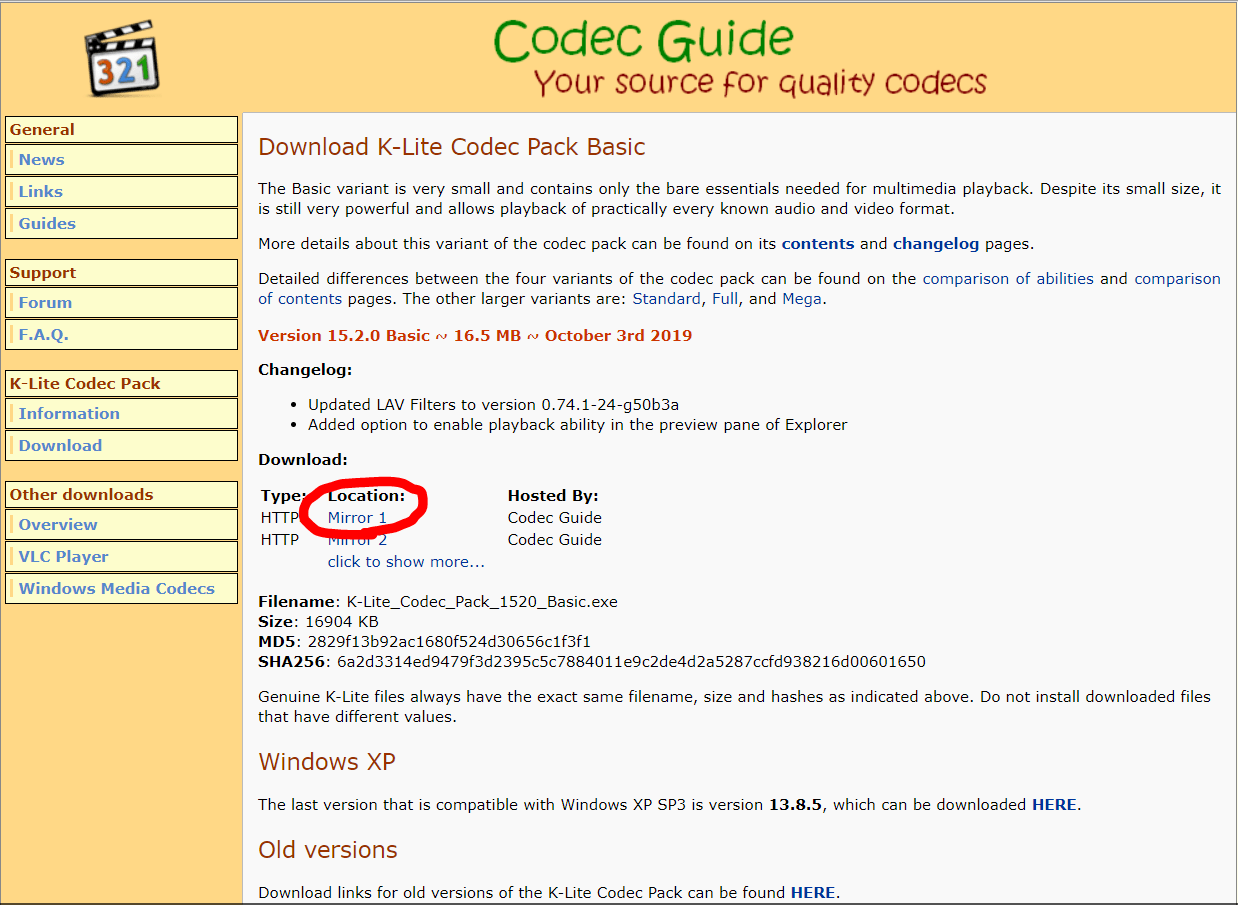Click 'Added option to enable playback' entry
The width and height of the screenshot is (1238, 905).
(577, 425)
